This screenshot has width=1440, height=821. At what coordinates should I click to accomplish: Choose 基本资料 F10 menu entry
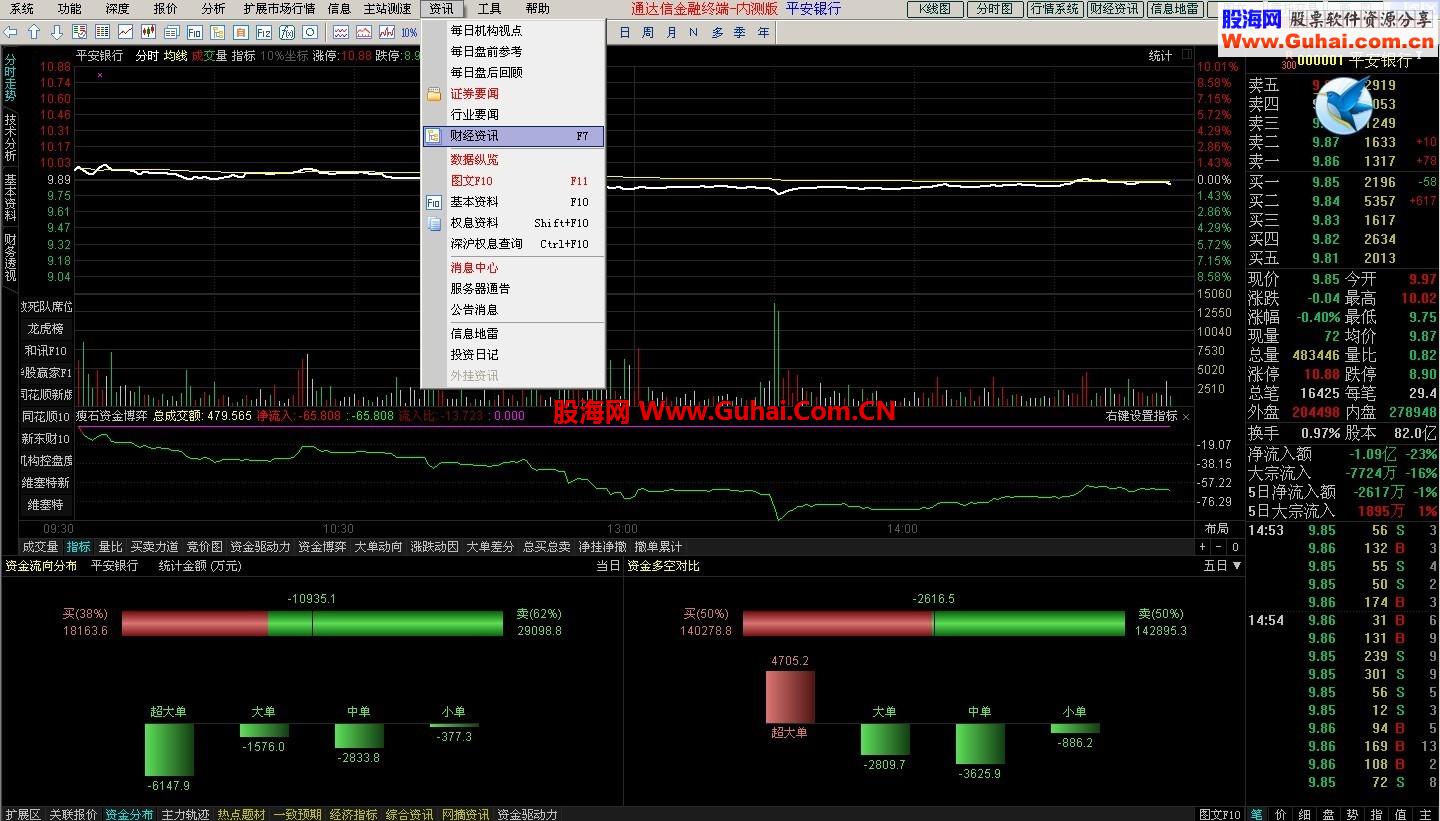point(513,202)
